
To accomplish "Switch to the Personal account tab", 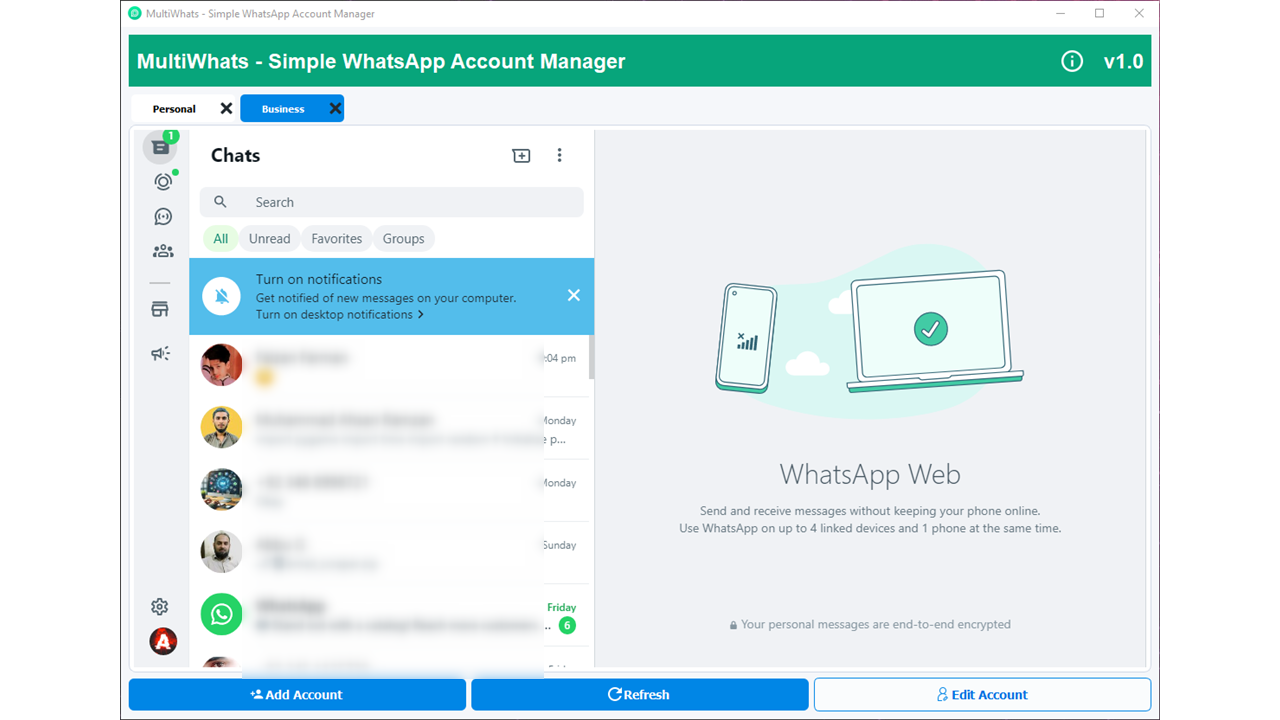I will (176, 108).
